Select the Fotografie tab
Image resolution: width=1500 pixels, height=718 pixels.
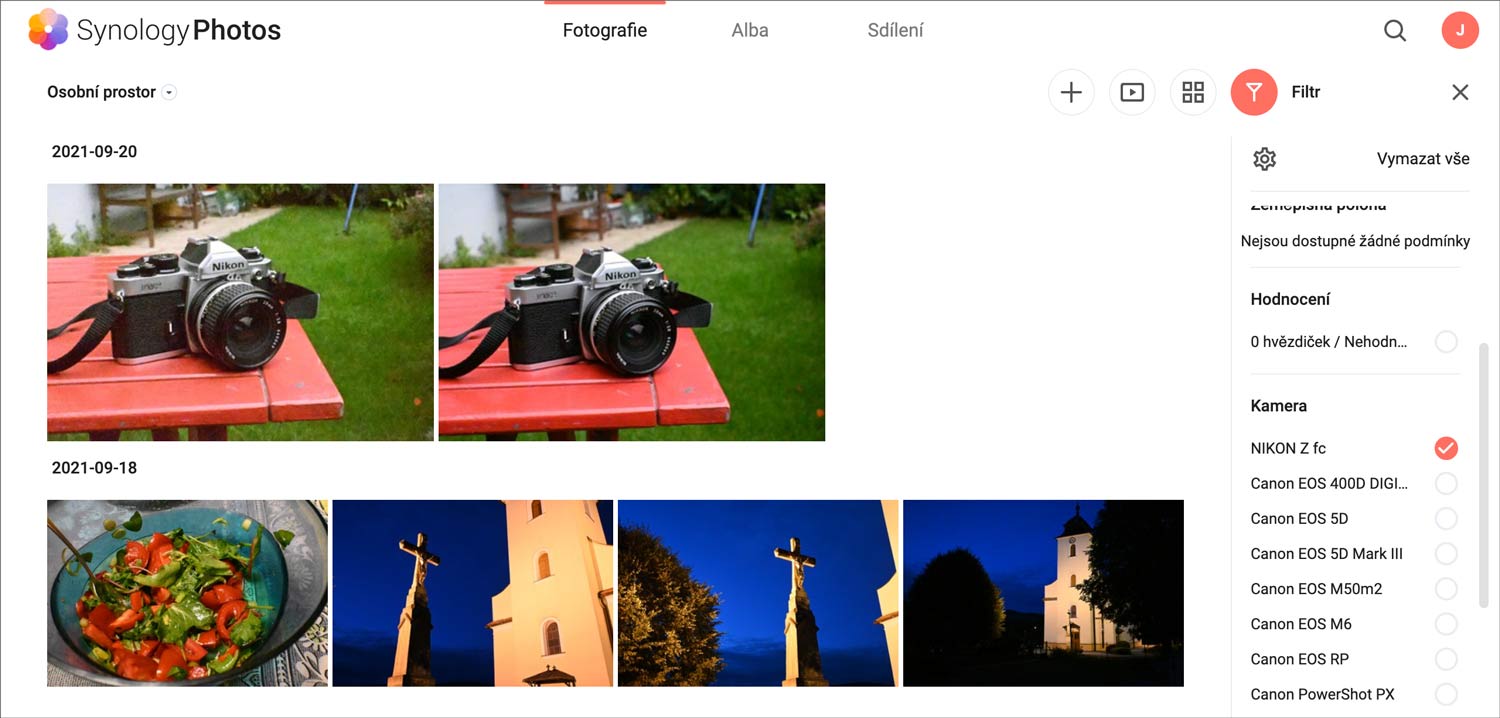pyautogui.click(x=604, y=30)
